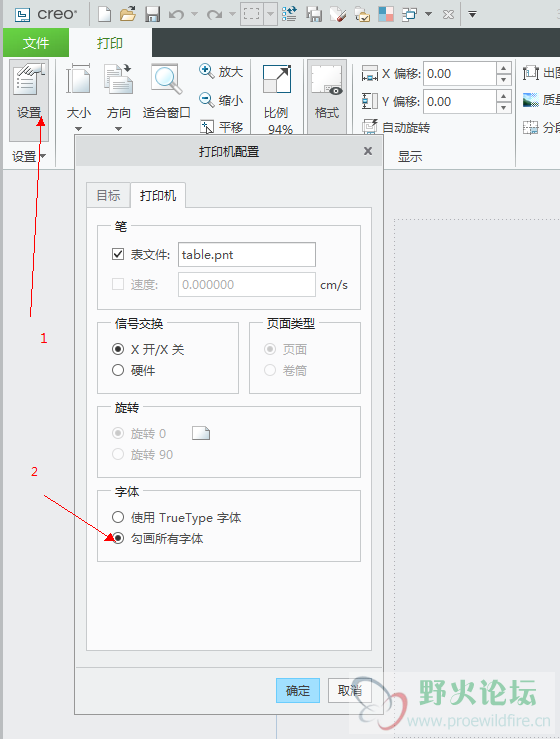Open the quick access toolbar customize arrow
This screenshot has width=560, height=739.
coord(472,15)
